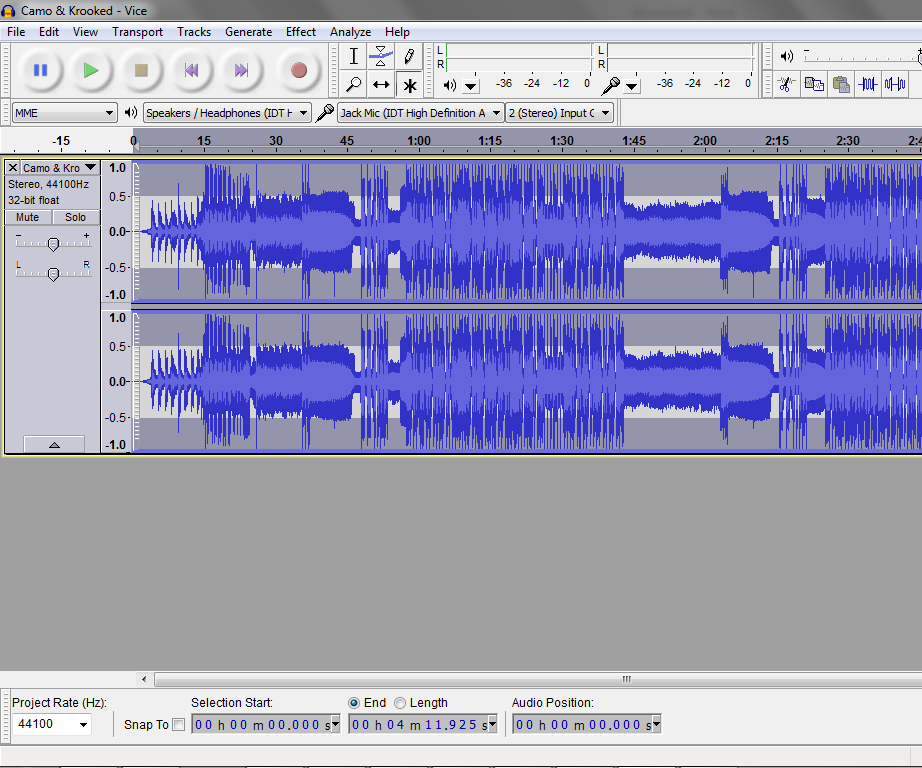Screen dimensions: 922x768
Task: Cut the selected audio
Action: [x=786, y=84]
